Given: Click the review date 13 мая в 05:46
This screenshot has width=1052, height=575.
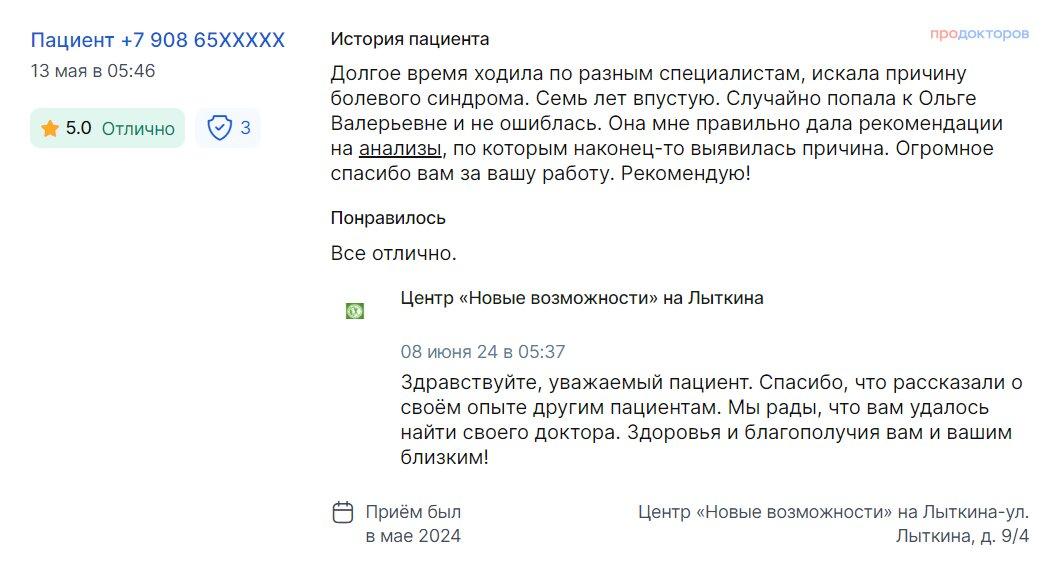Looking at the screenshot, I should (93, 71).
